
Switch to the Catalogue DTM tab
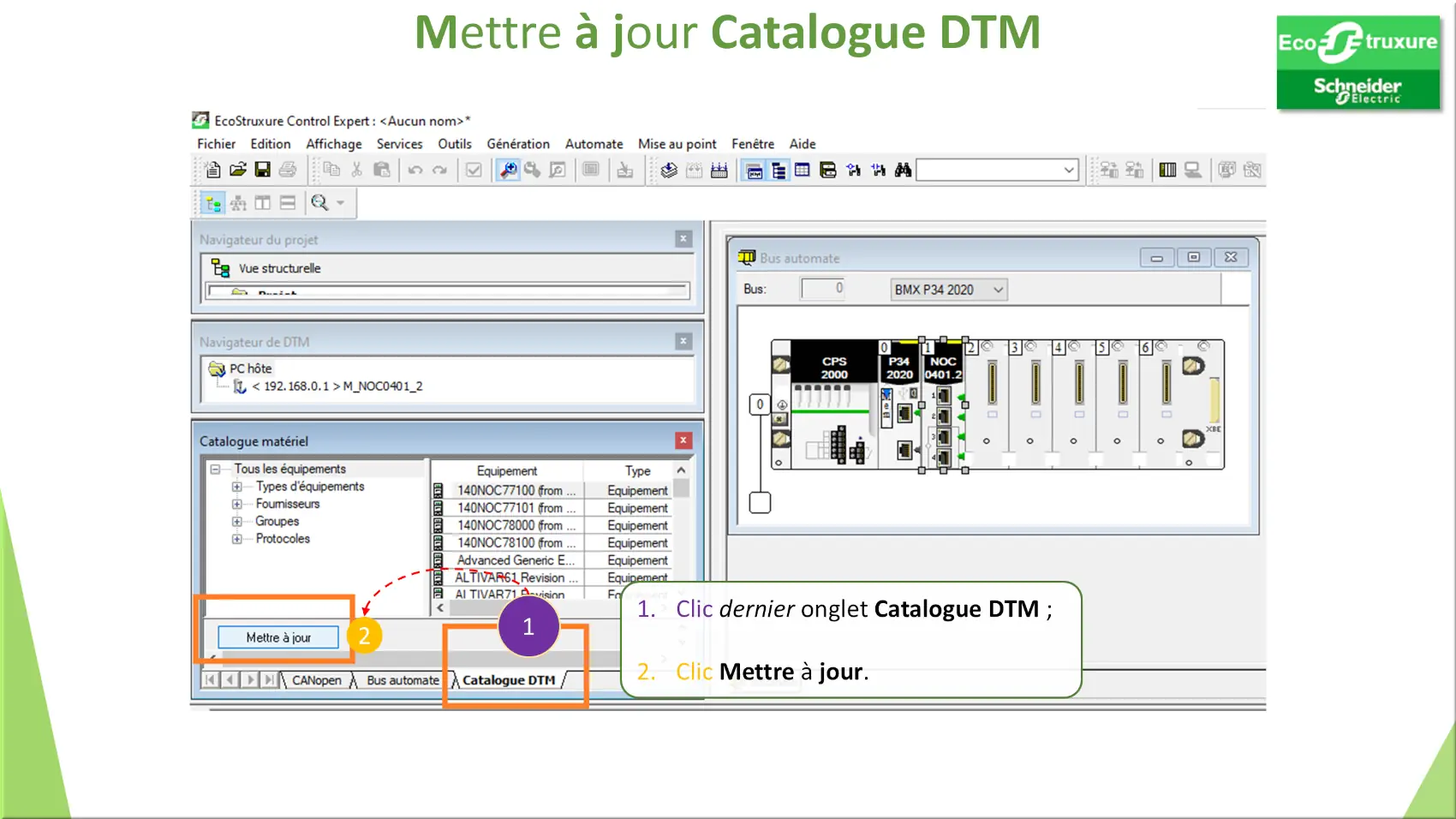click(509, 680)
